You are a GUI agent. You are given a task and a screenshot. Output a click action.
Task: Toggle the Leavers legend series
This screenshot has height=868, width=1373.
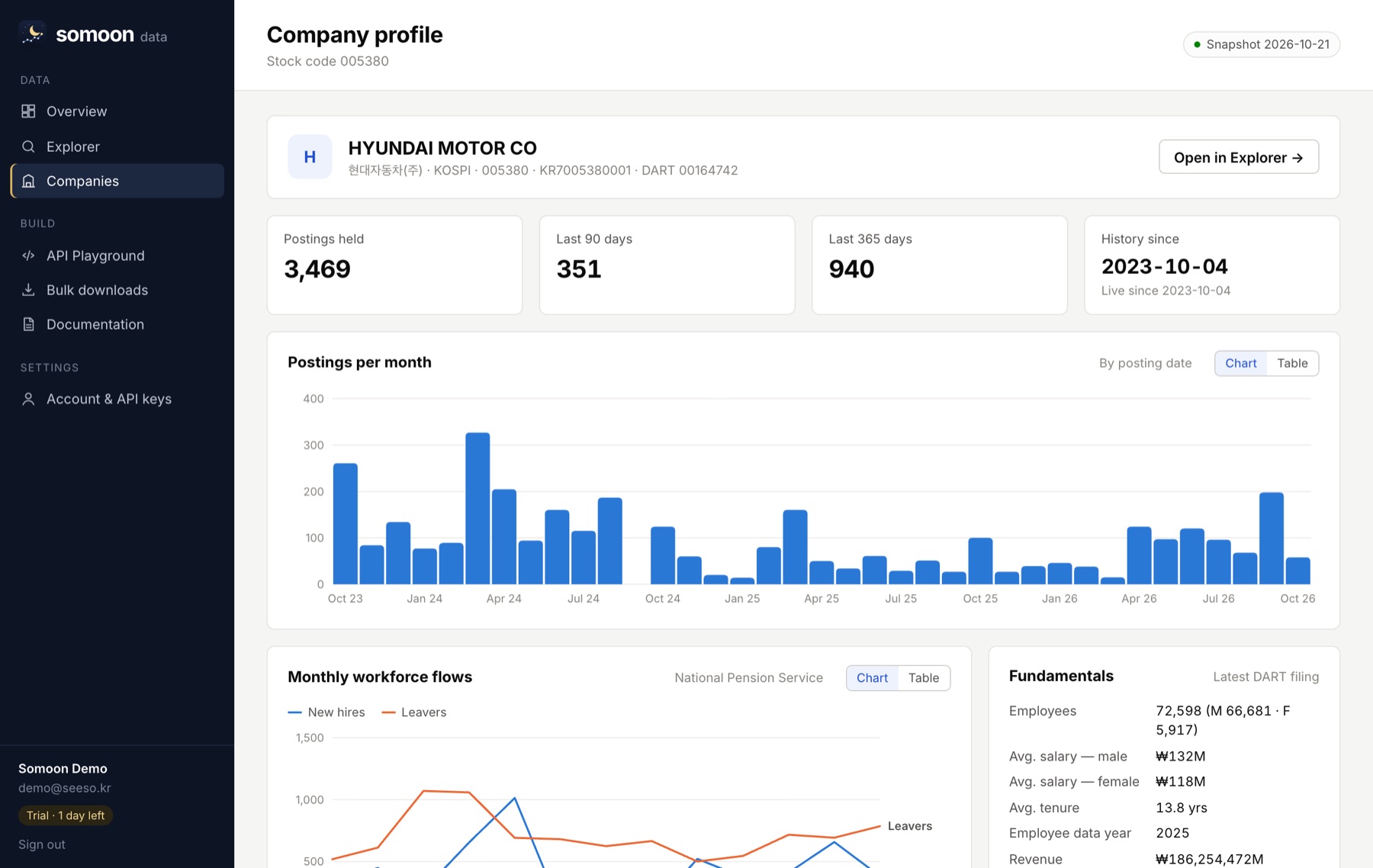tap(414, 712)
